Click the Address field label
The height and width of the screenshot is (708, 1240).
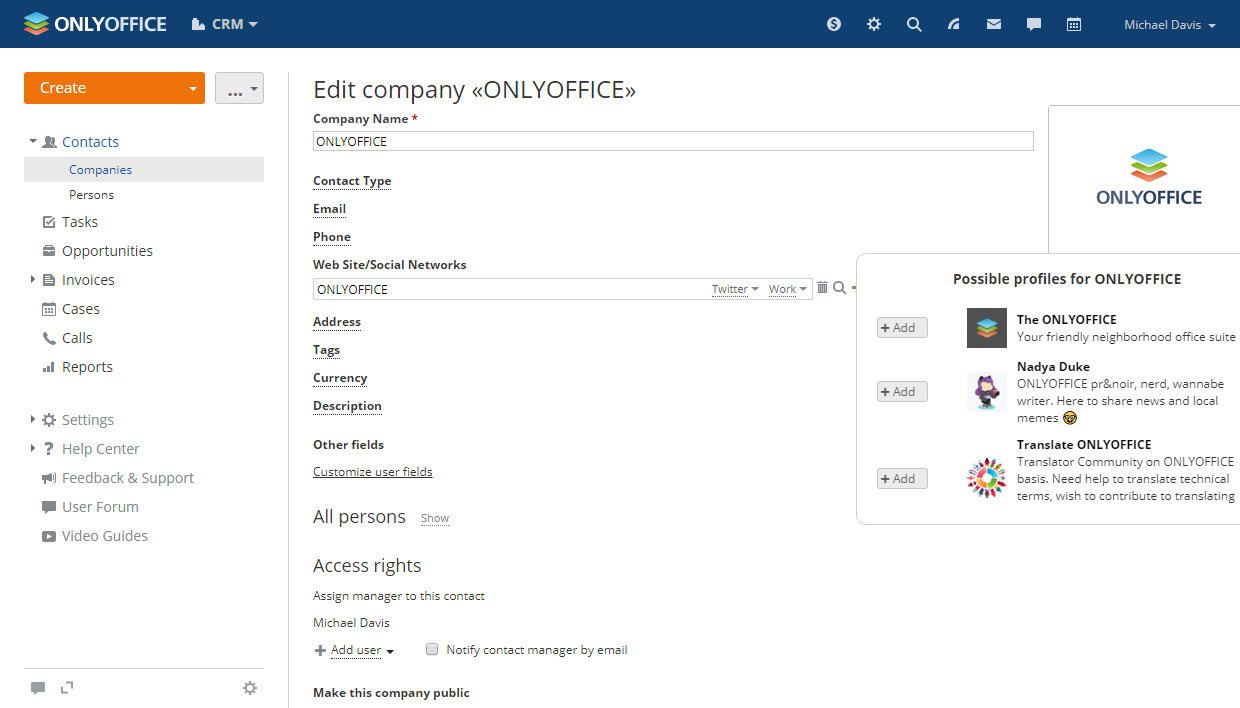(x=337, y=322)
